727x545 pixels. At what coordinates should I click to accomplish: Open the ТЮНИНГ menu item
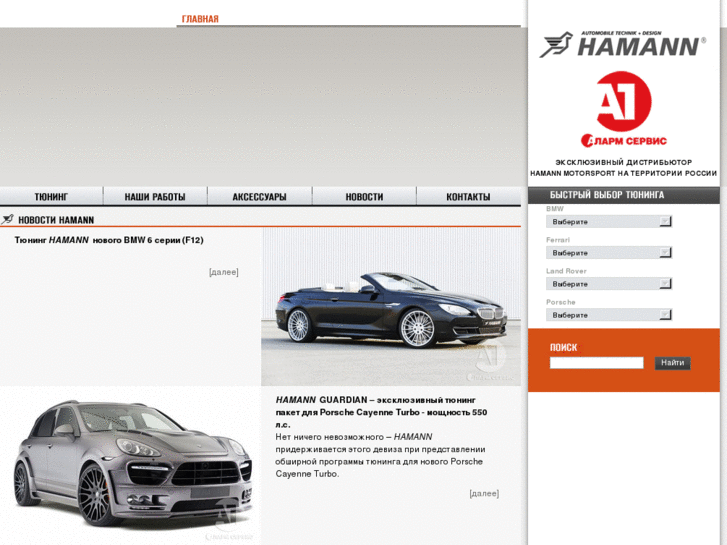tap(51, 197)
